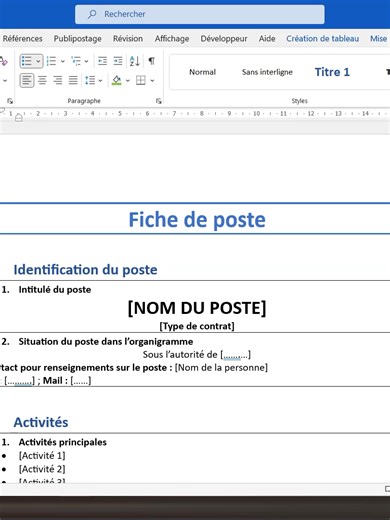Click the Activités principales line
390x520 pixels.
pos(62,442)
